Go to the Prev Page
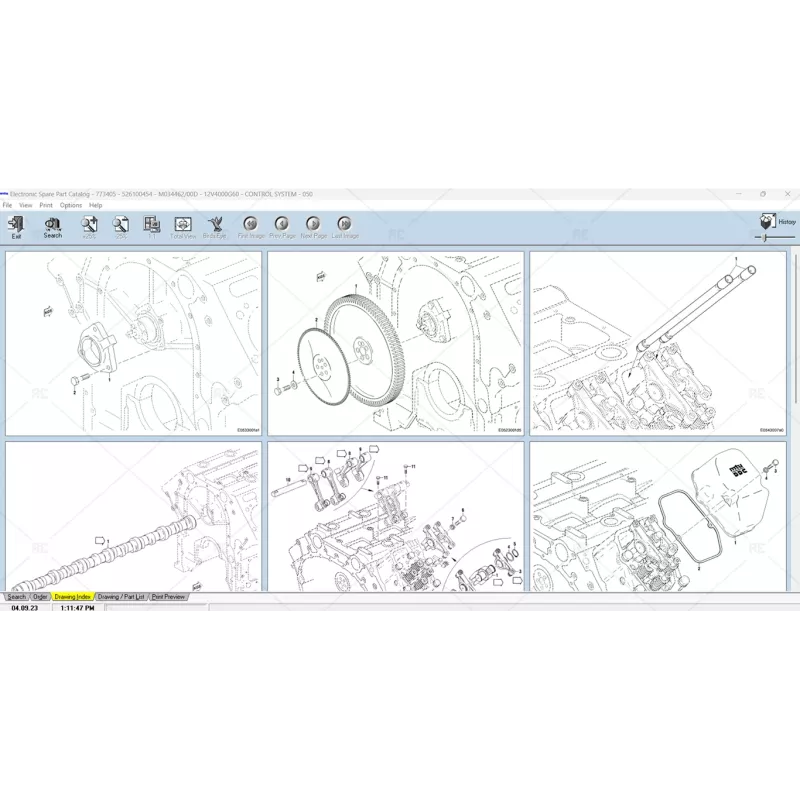This screenshot has width=800, height=800. point(282,226)
